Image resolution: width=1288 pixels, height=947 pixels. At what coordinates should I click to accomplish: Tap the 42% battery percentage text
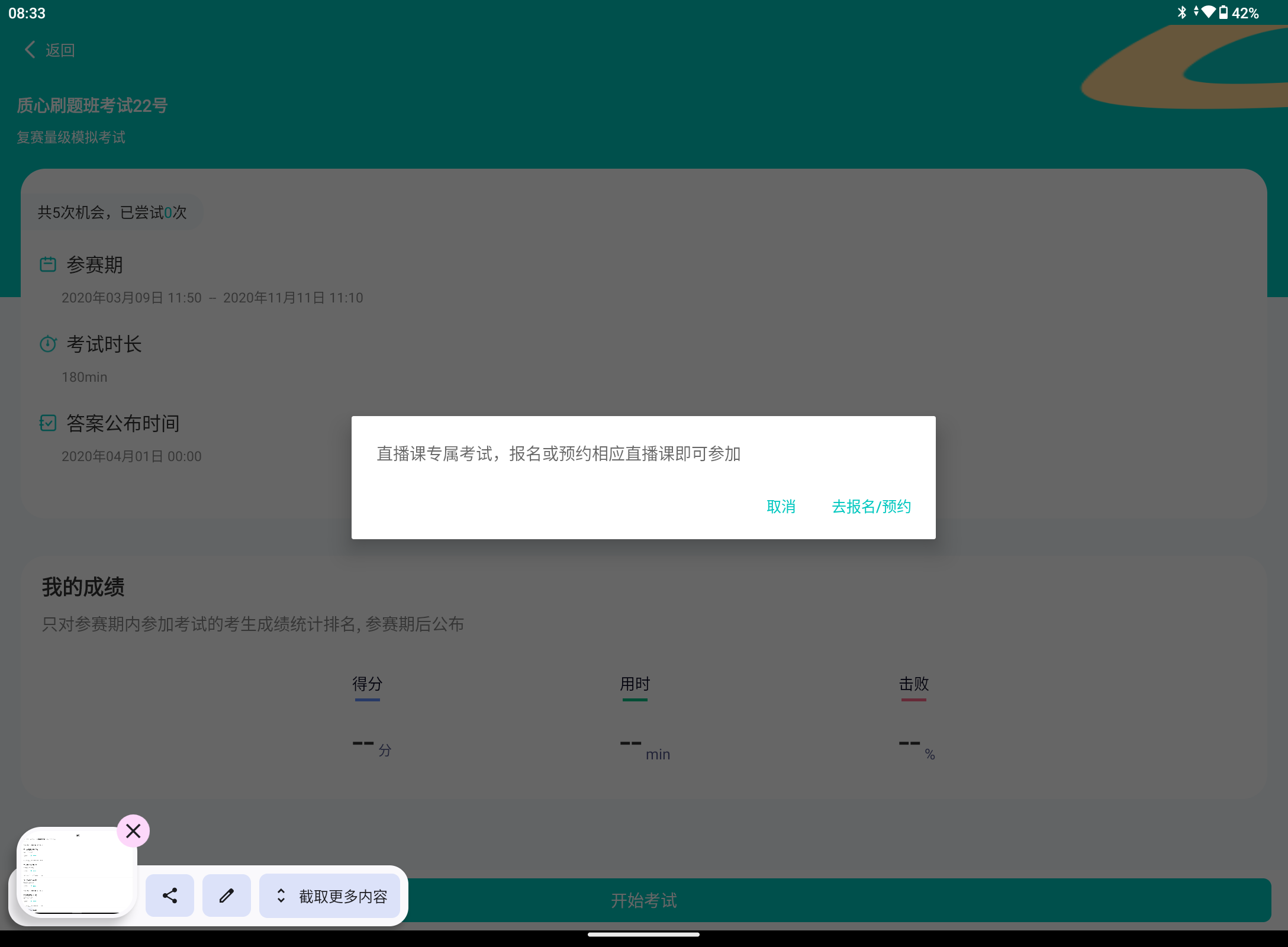pos(1245,13)
